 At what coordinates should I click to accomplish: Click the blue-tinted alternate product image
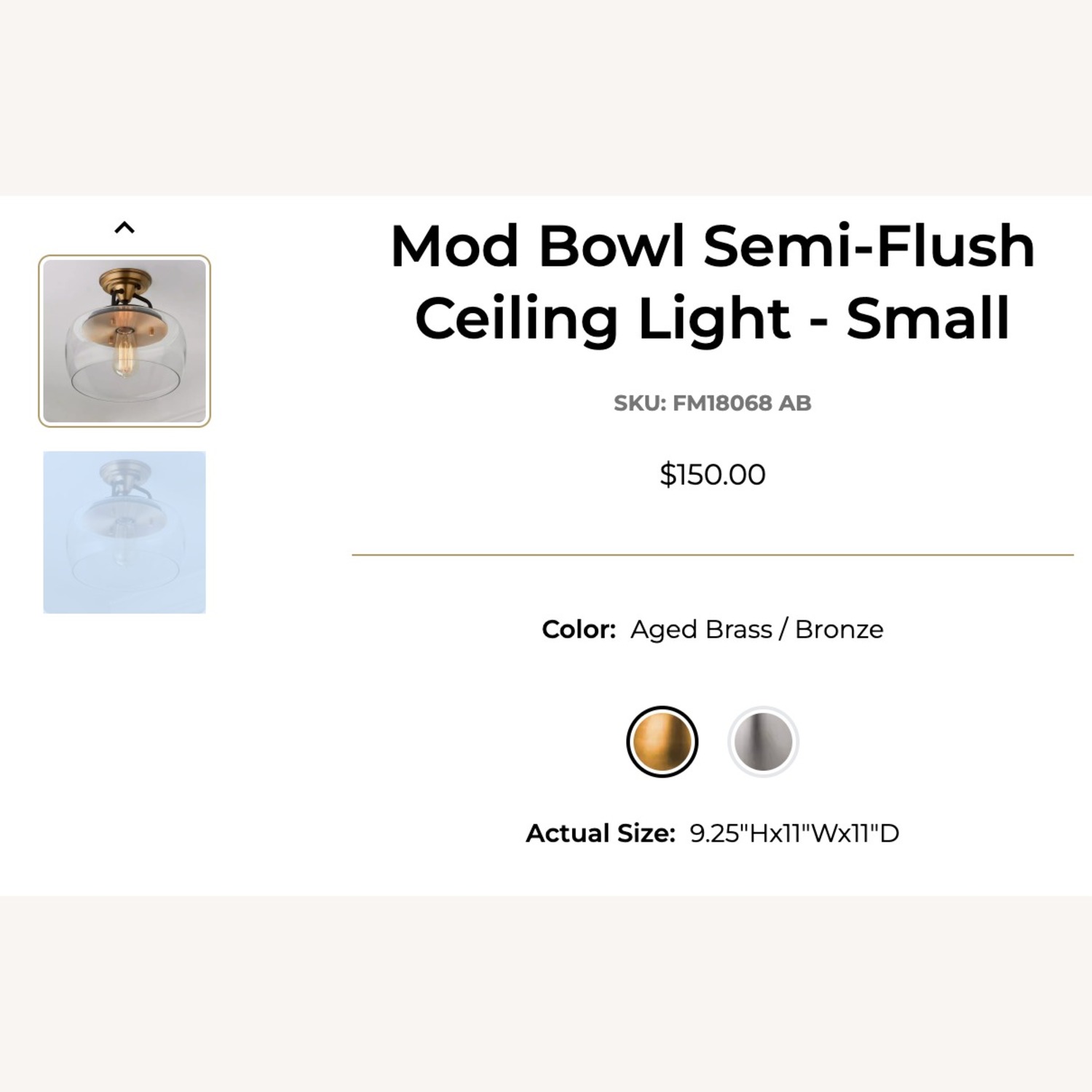[x=125, y=530]
